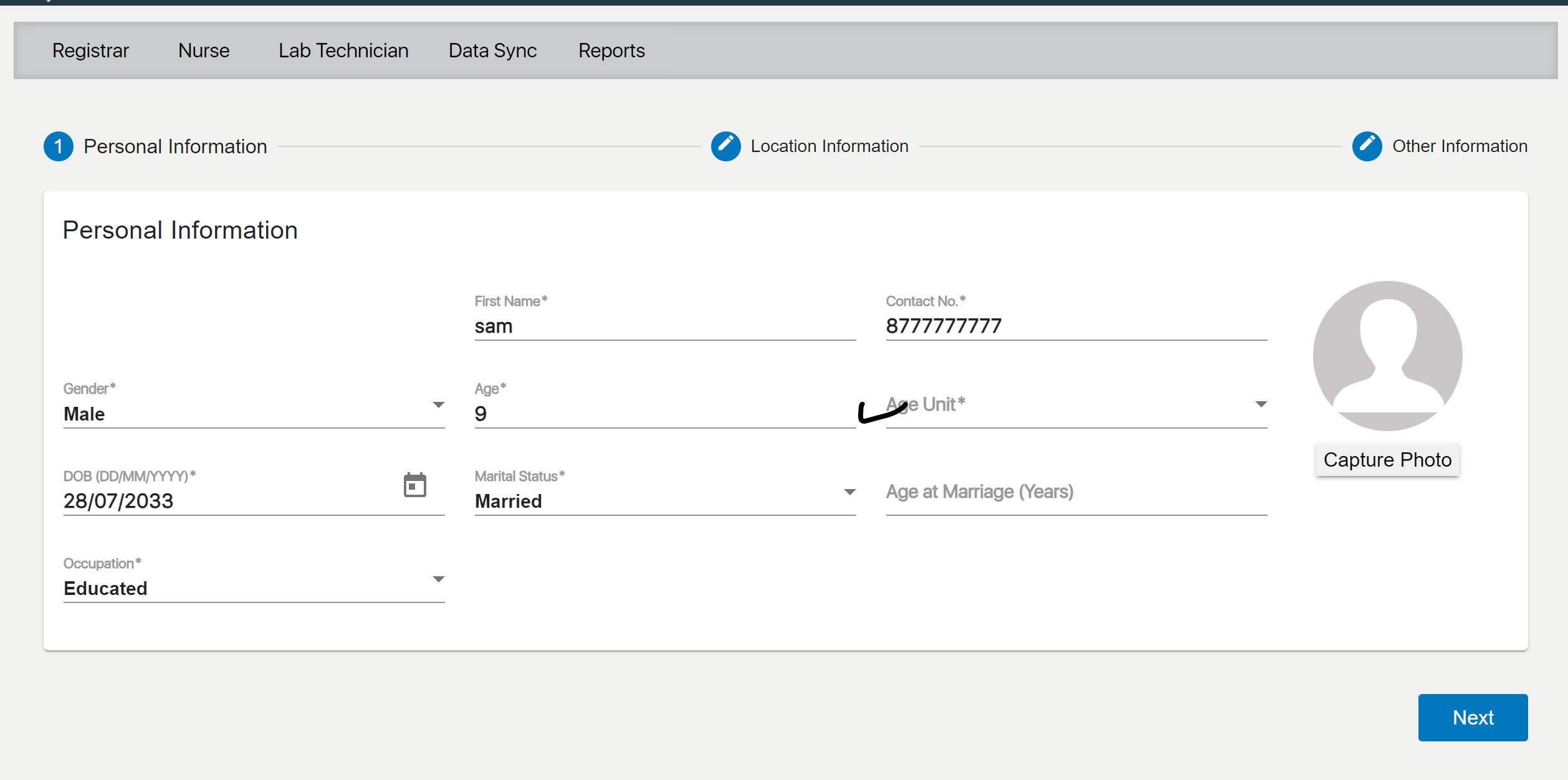Open the Data Sync menu

(492, 50)
